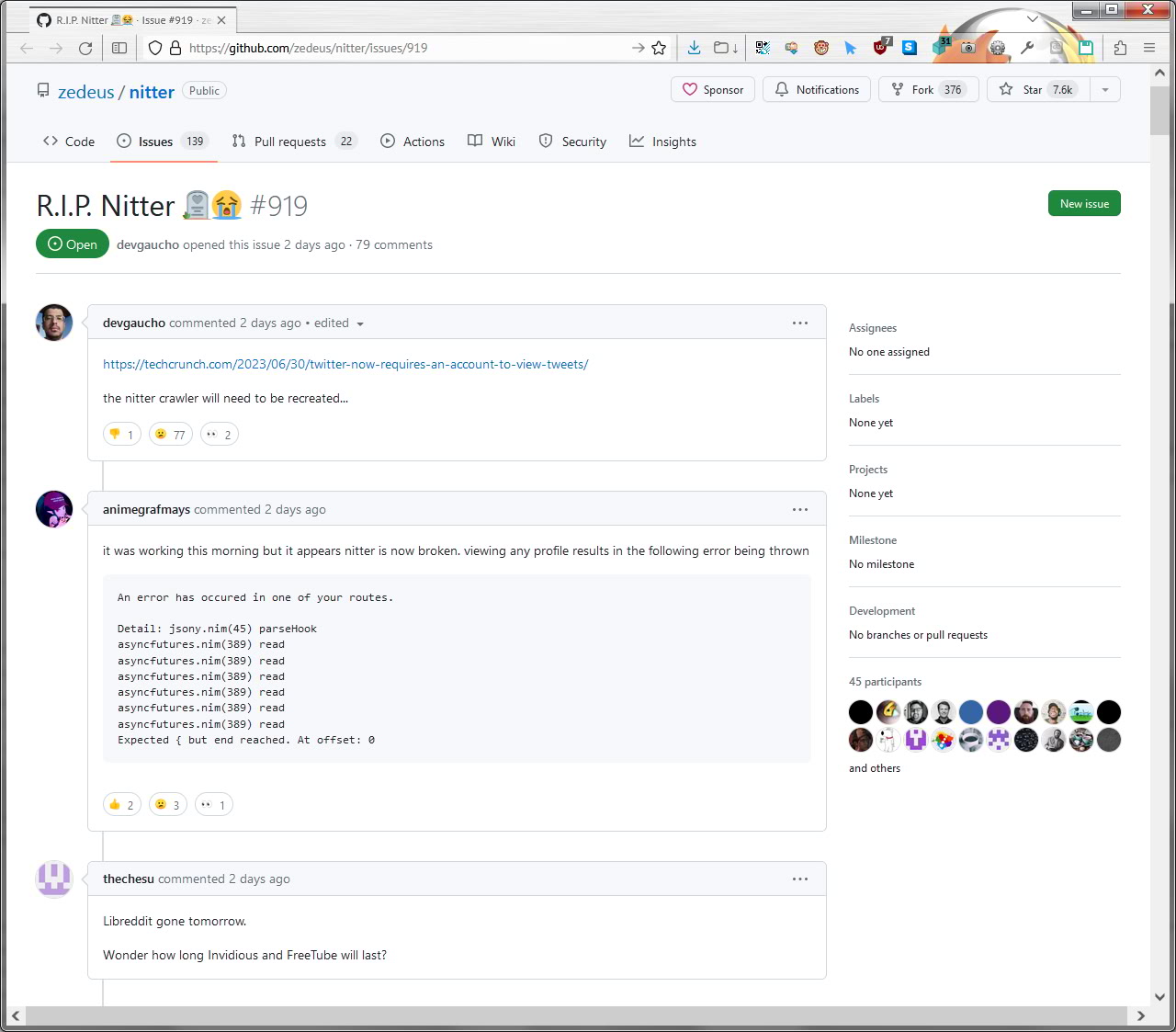Open the thechesu username link
The width and height of the screenshot is (1176, 1032).
(129, 879)
